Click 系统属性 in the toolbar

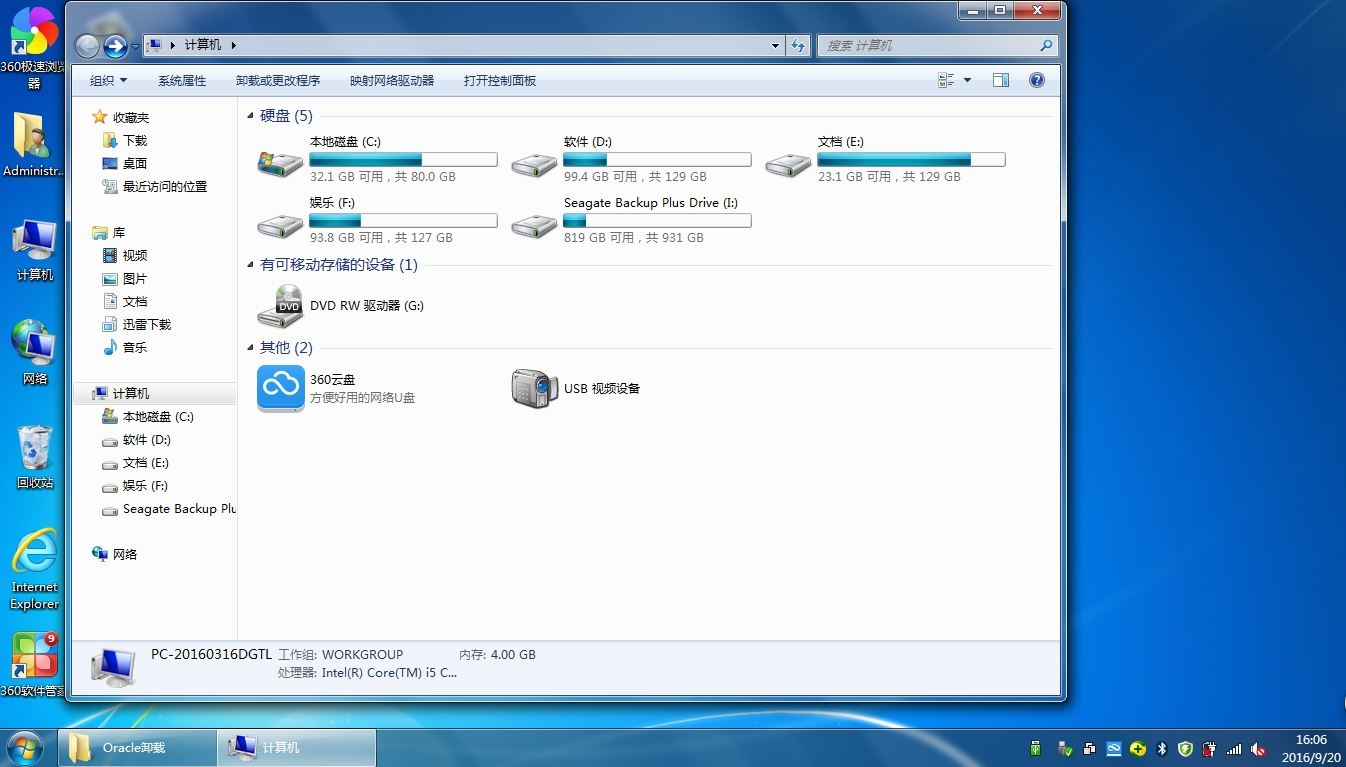(x=182, y=80)
